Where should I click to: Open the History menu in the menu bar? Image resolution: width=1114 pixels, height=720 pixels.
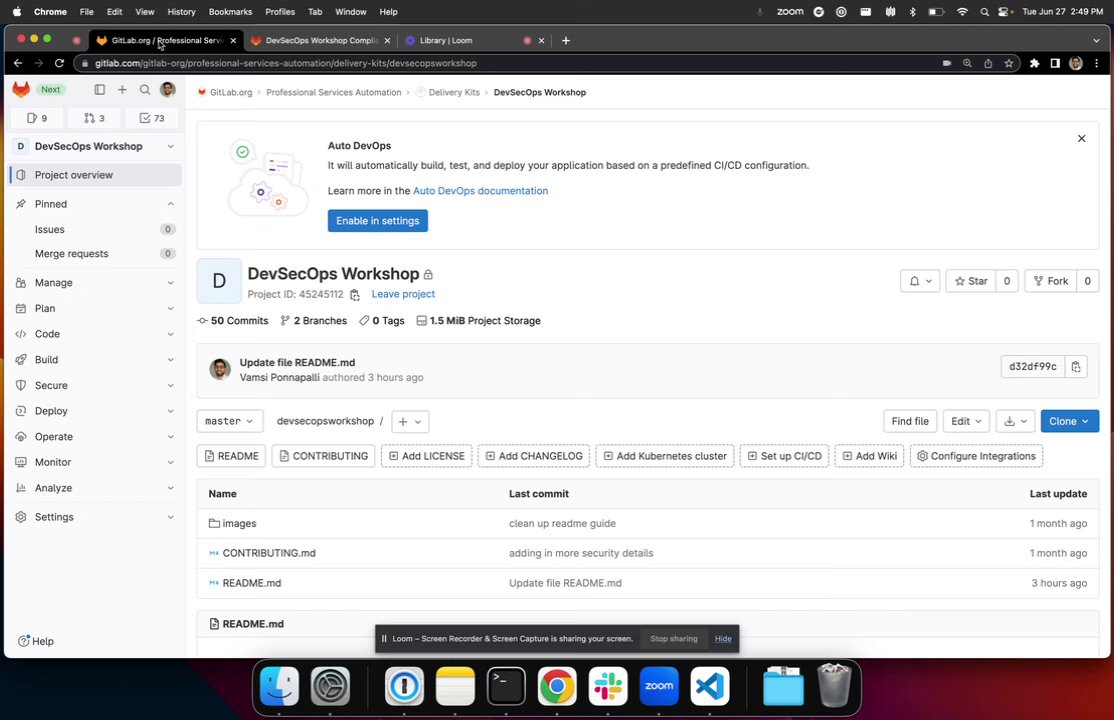181,11
